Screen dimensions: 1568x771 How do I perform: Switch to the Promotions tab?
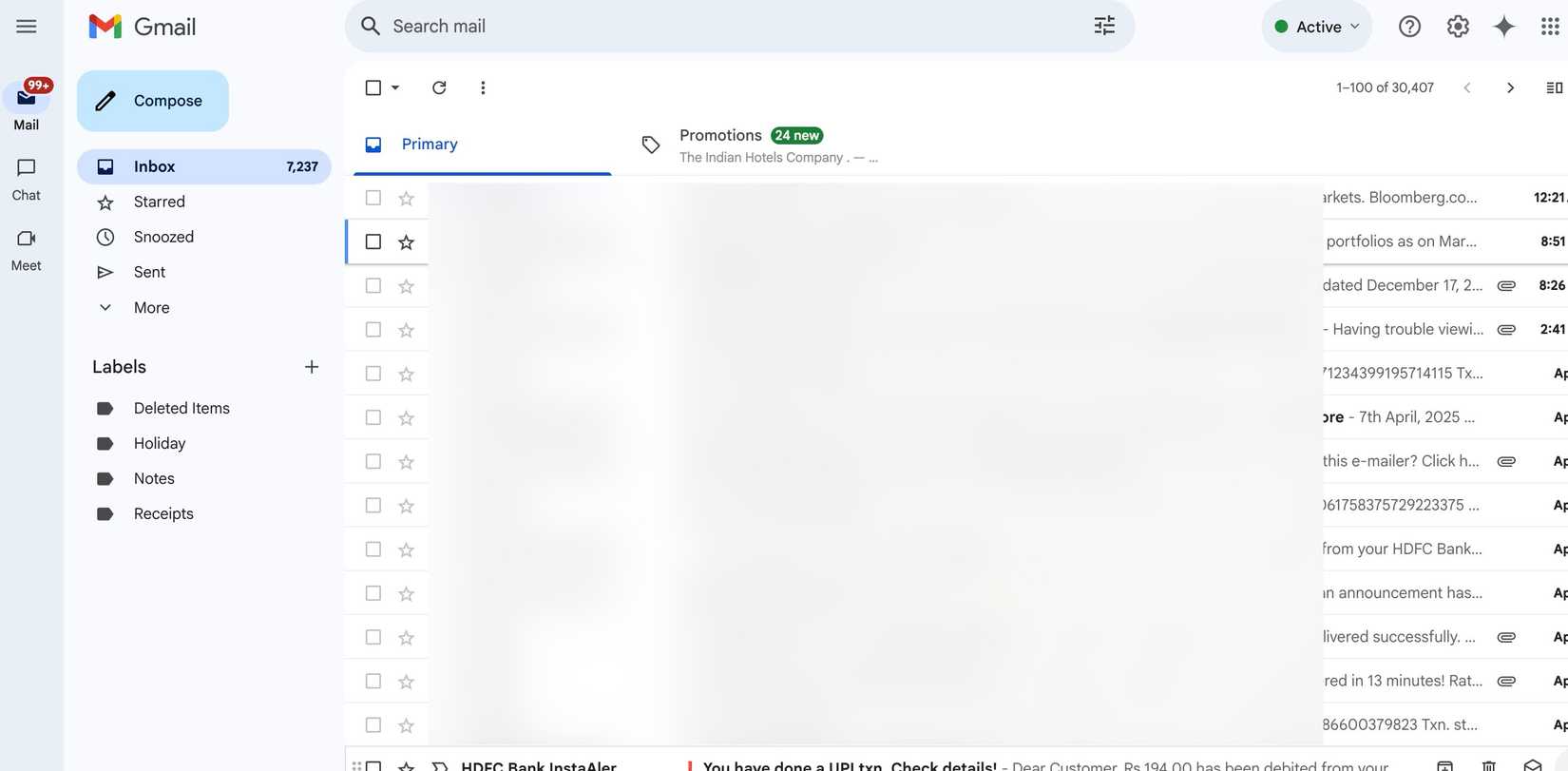pyautogui.click(x=760, y=145)
